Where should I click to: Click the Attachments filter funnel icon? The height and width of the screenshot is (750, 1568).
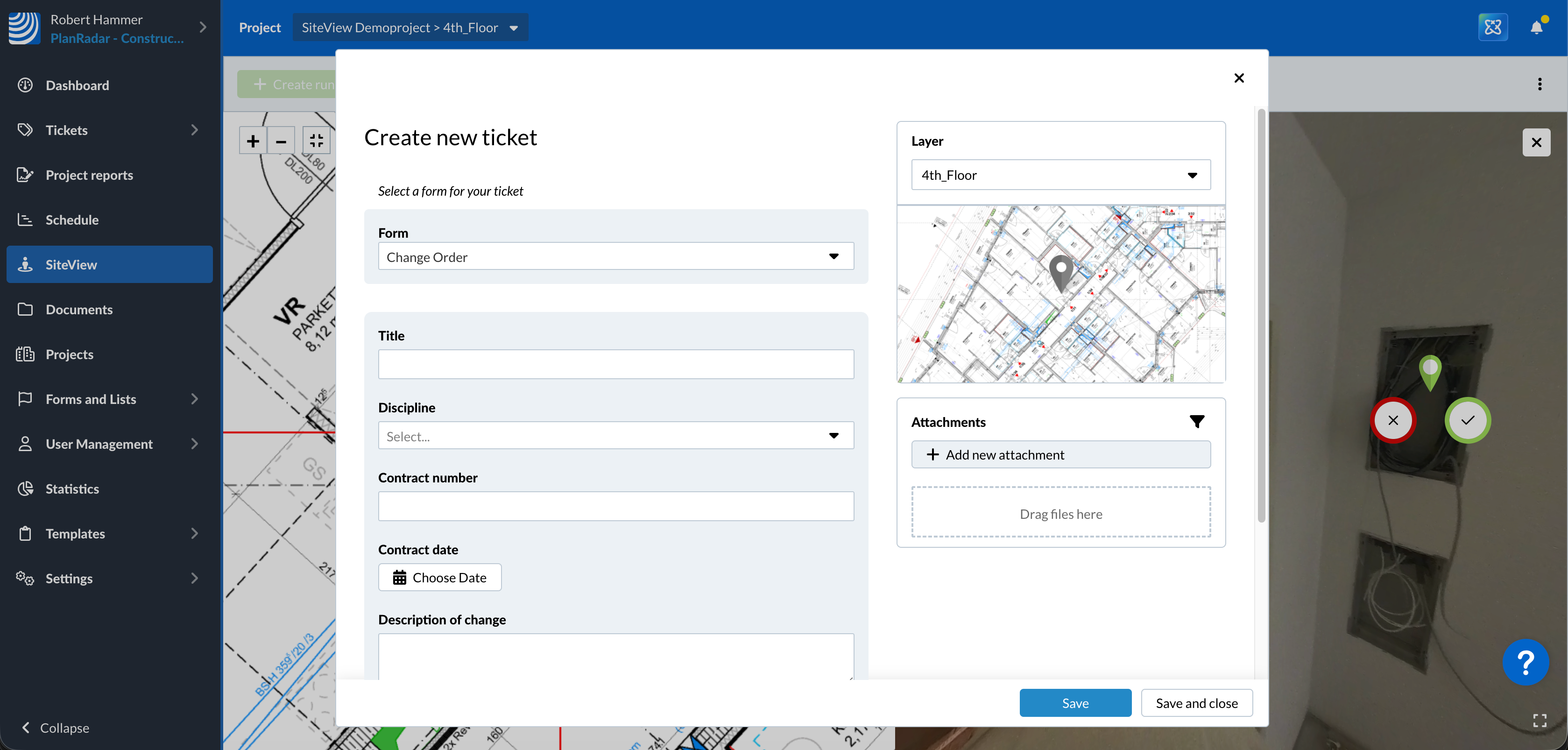pyautogui.click(x=1197, y=421)
